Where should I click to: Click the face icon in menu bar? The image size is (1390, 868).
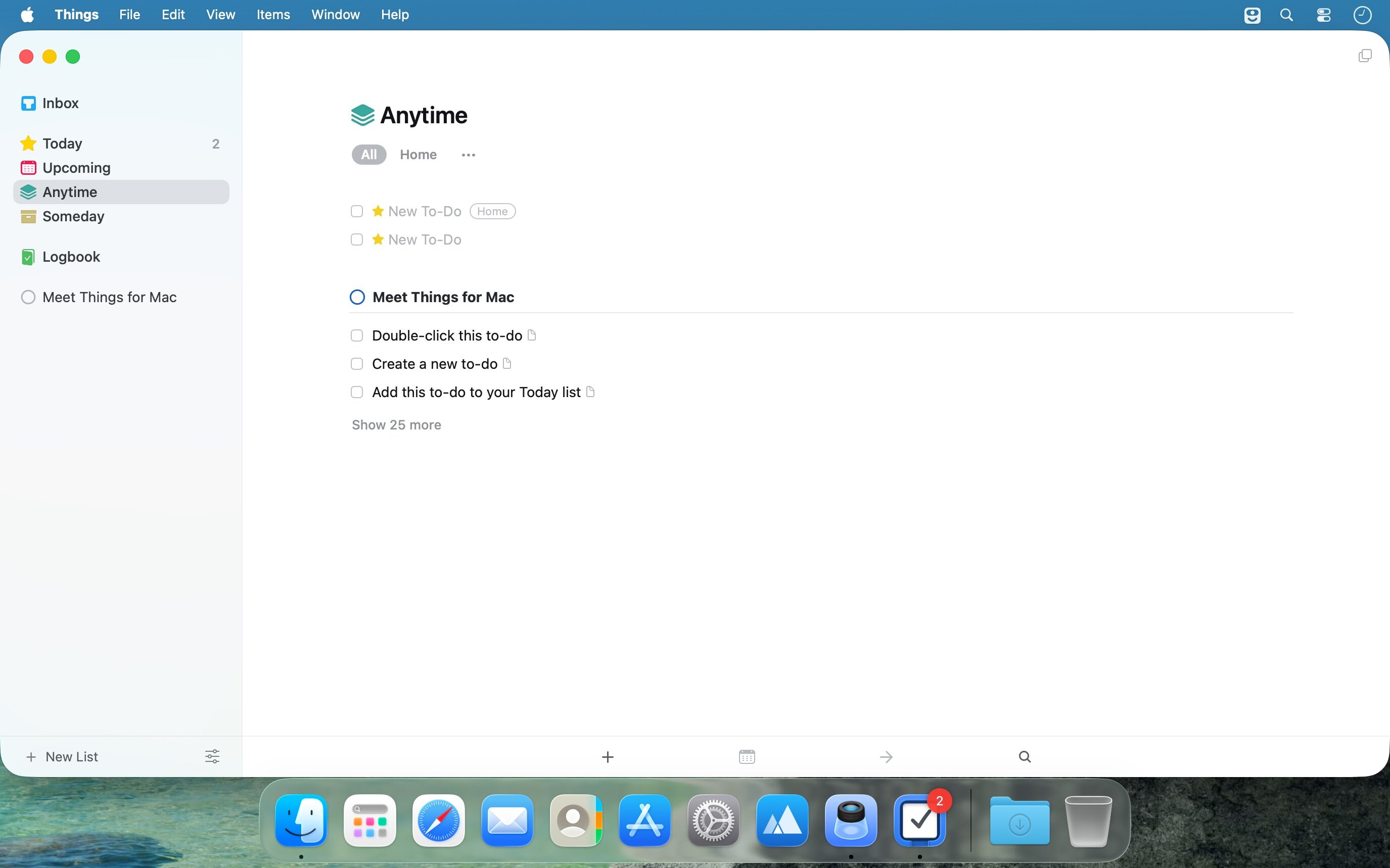tap(1252, 15)
